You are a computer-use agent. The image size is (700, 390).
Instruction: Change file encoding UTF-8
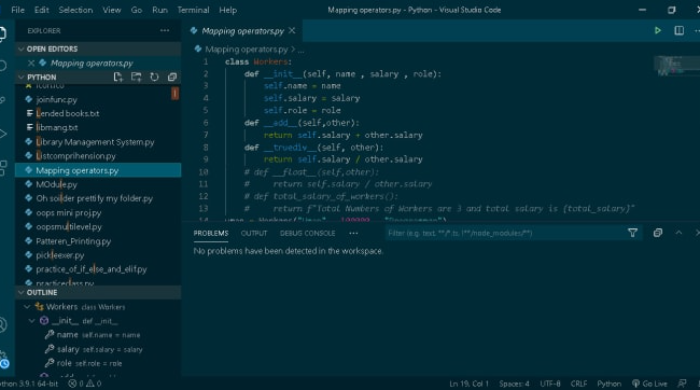click(550, 383)
